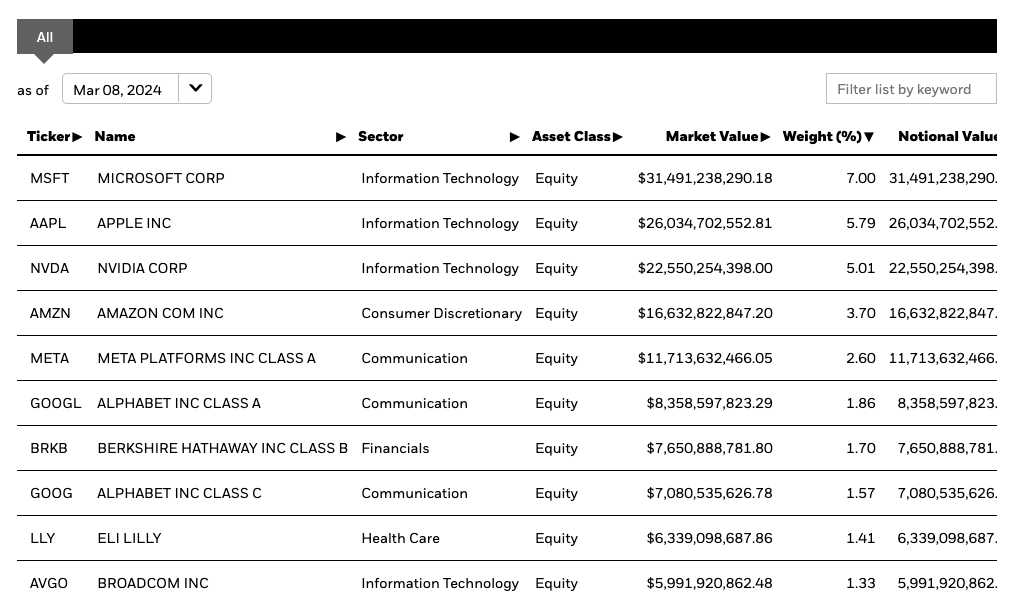Sort holdings by Ticker column arrow
The height and width of the screenshot is (613, 1028).
pos(77,137)
